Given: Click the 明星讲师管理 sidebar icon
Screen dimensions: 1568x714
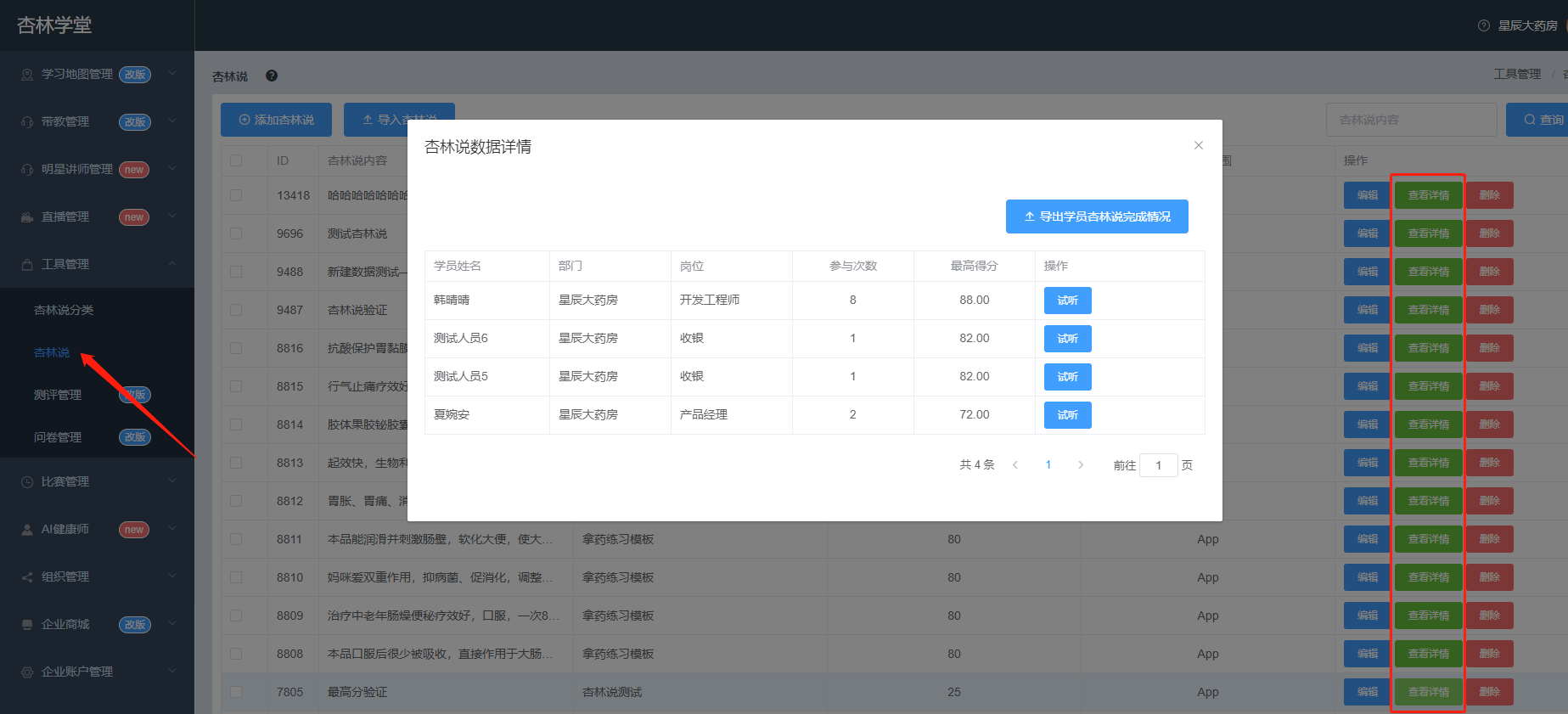Looking at the screenshot, I should (27, 170).
